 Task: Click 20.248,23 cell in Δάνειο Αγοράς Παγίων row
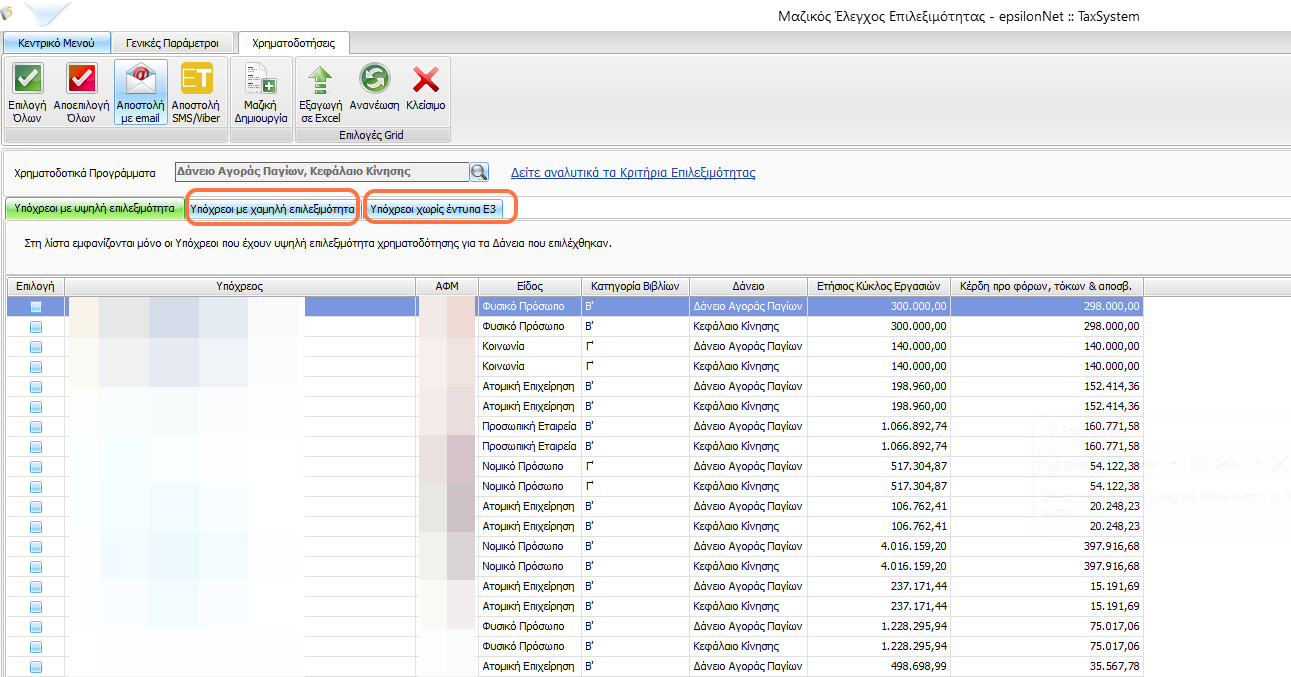point(1047,506)
